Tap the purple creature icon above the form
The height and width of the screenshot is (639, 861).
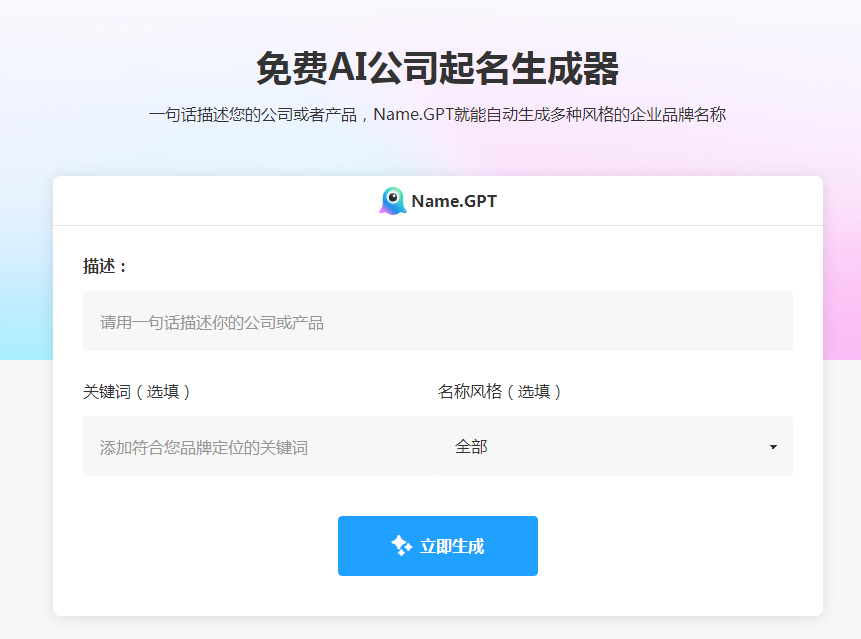392,200
